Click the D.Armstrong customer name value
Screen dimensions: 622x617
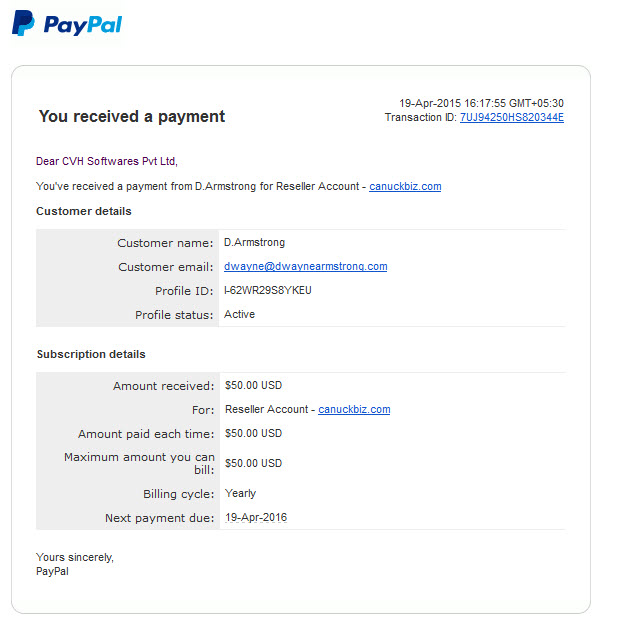(254, 242)
